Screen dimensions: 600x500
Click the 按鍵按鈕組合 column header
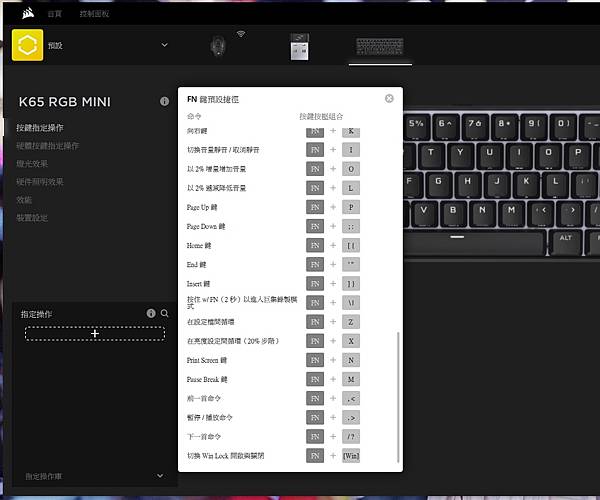(321, 116)
